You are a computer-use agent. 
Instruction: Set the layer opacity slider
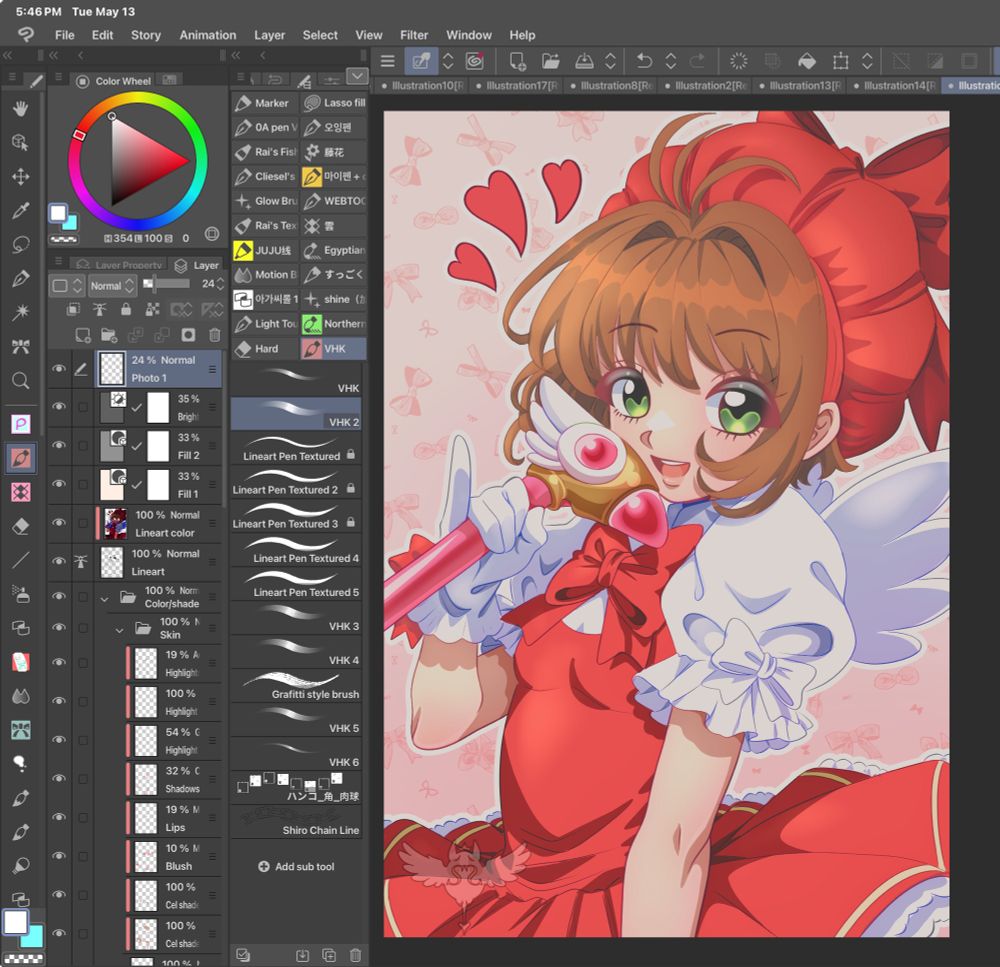pyautogui.click(x=166, y=283)
